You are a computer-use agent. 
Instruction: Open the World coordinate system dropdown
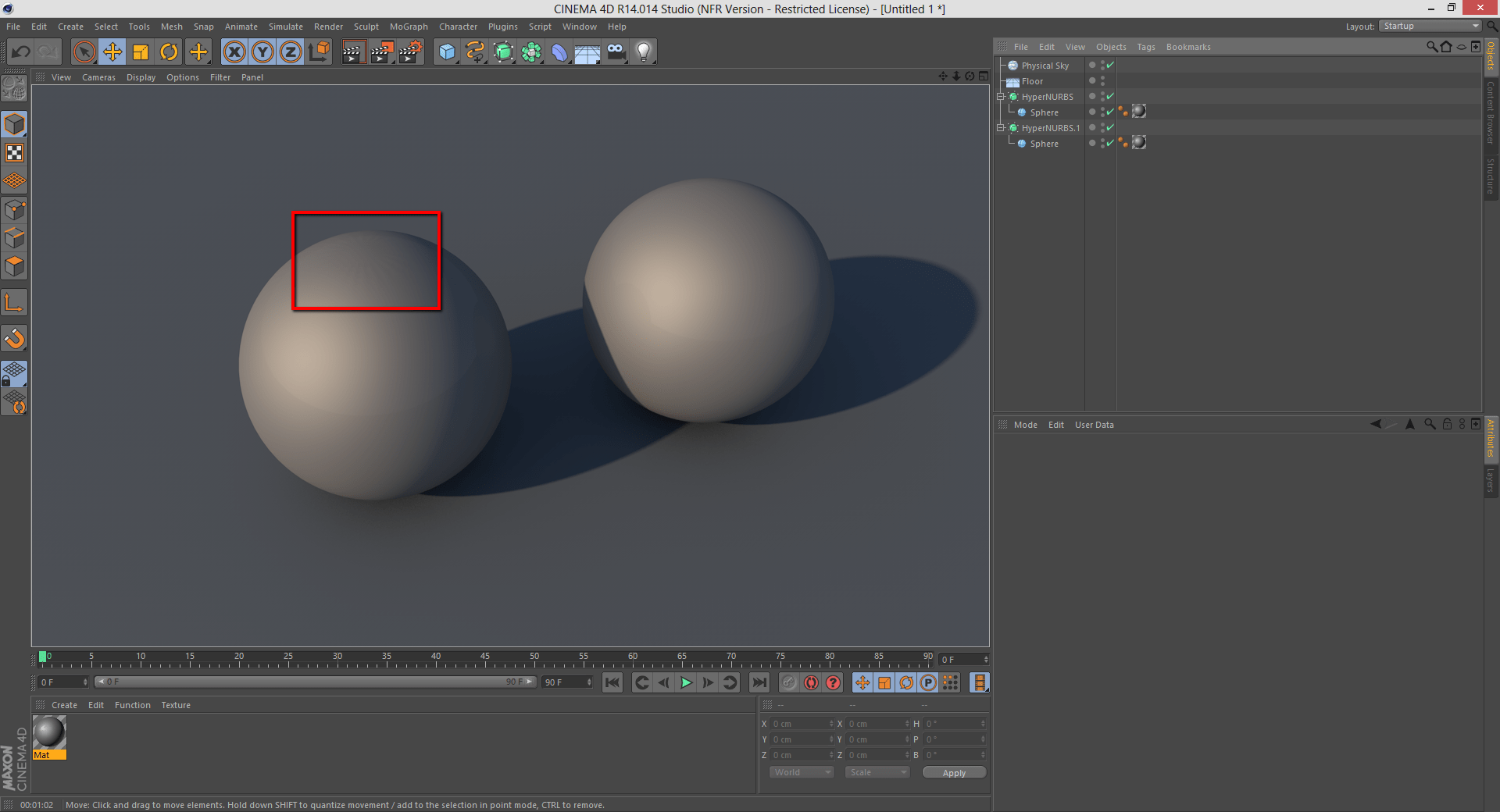point(801,772)
